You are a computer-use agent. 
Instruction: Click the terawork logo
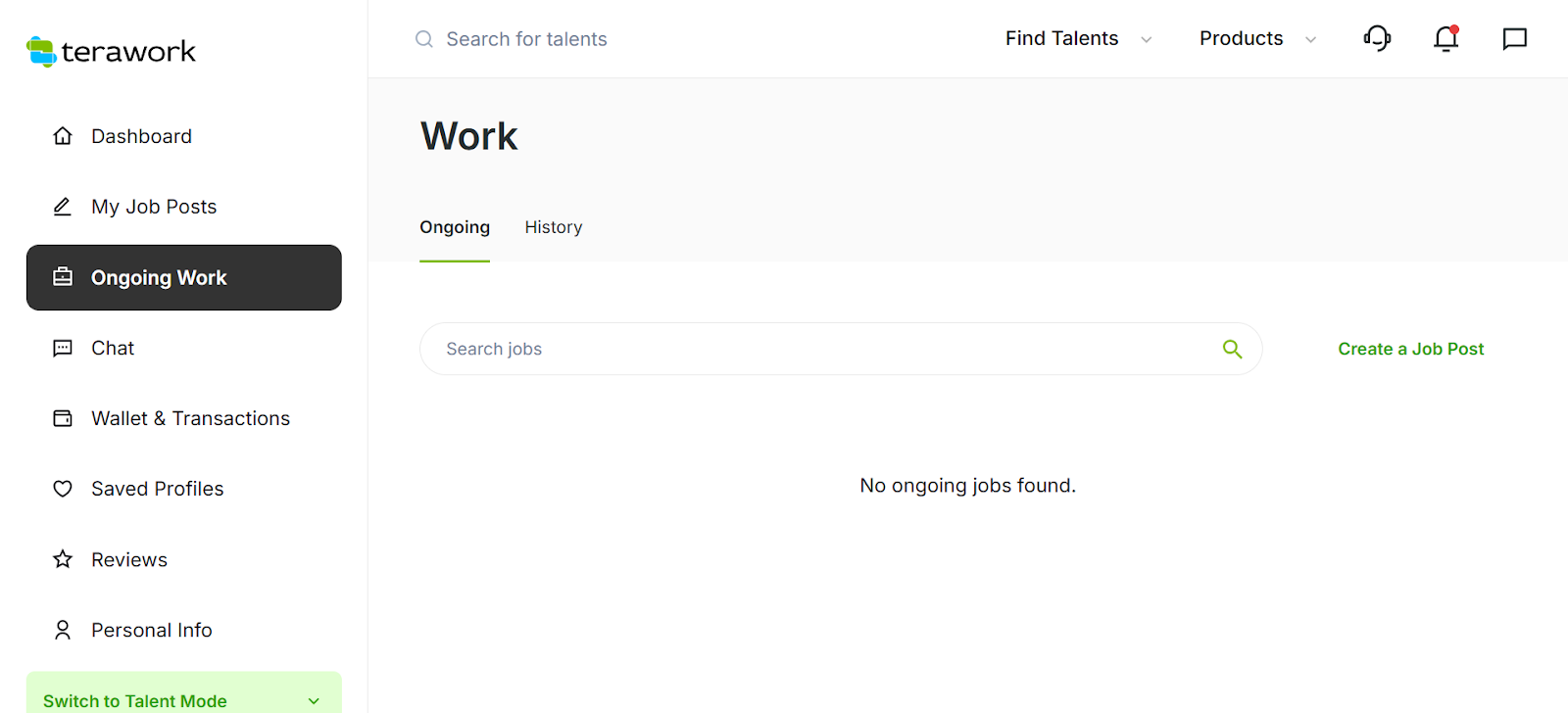[x=111, y=51]
